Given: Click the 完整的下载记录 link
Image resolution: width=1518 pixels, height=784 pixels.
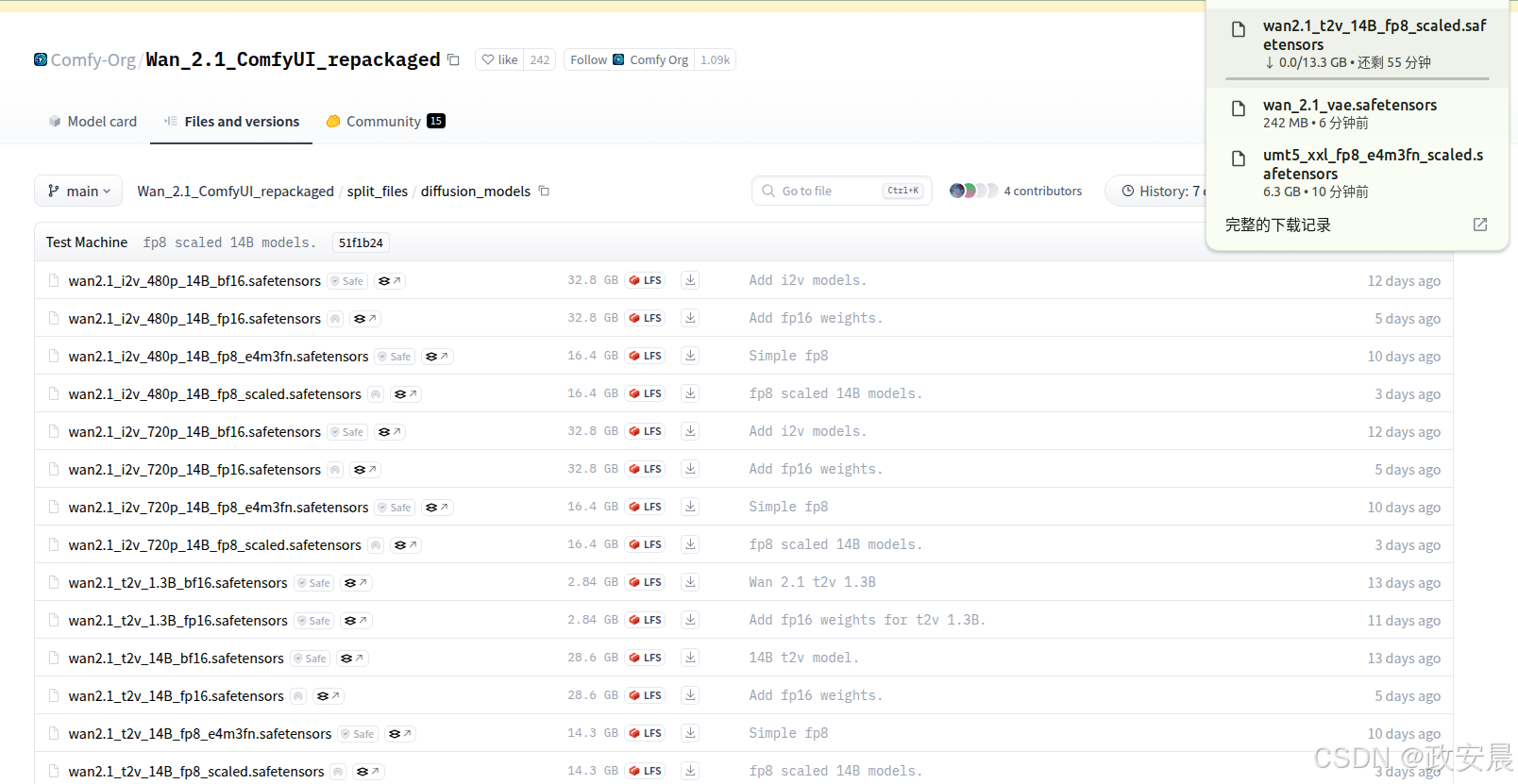Looking at the screenshot, I should click(x=1277, y=225).
